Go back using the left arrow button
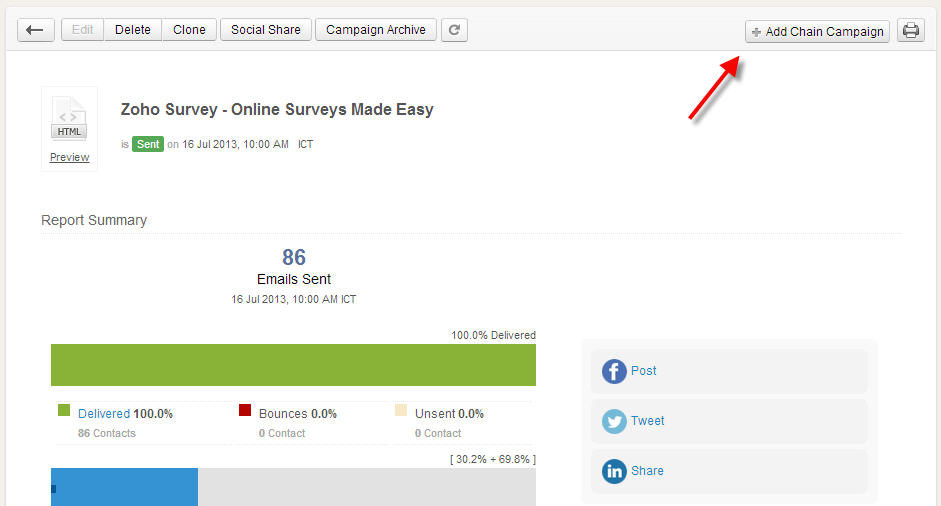This screenshot has width=941, height=506. point(35,30)
